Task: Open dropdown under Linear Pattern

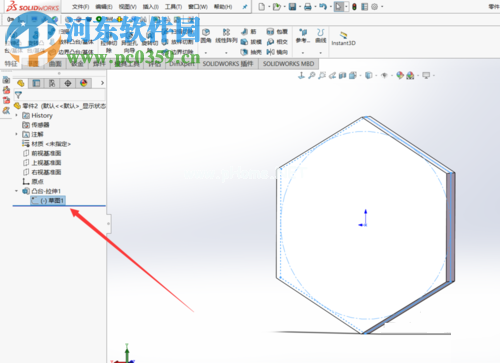Action: tap(226, 53)
